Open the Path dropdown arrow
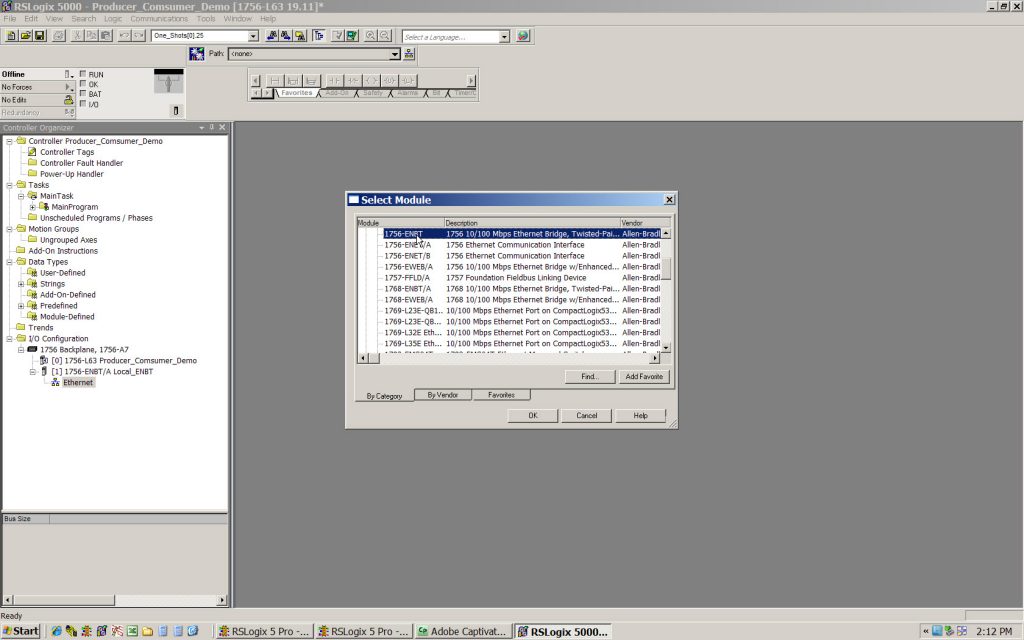The image size is (1024, 640). click(x=394, y=54)
